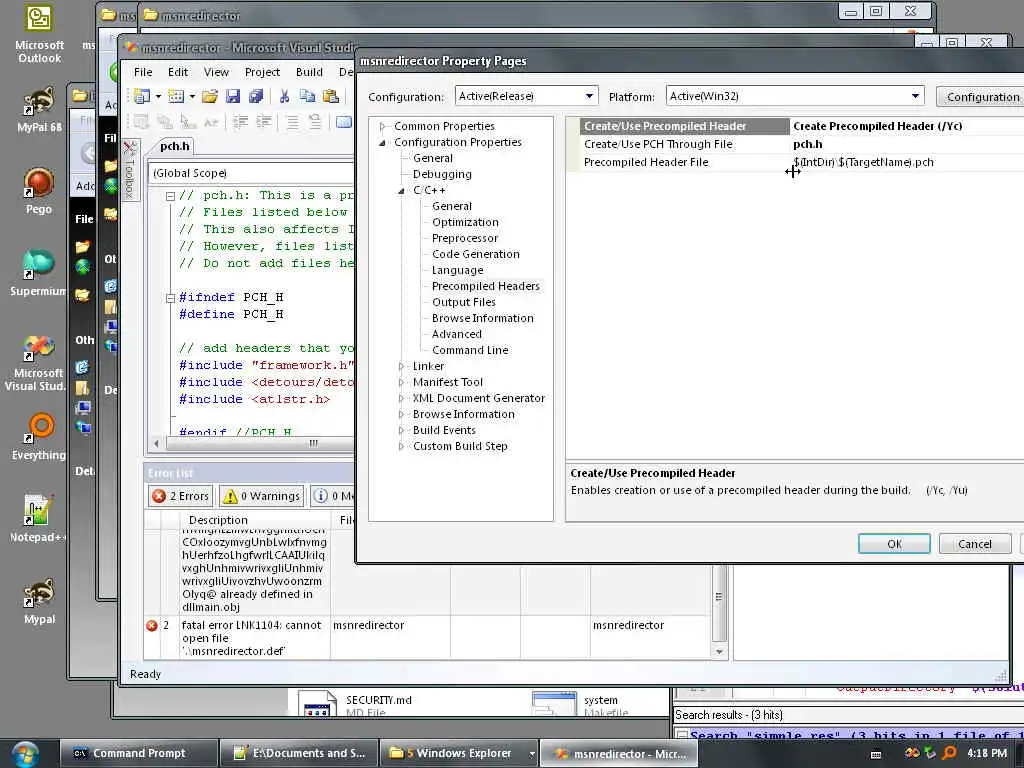The image size is (1024, 768).
Task: Open the (Global Scope) combo box
Action: (251, 173)
